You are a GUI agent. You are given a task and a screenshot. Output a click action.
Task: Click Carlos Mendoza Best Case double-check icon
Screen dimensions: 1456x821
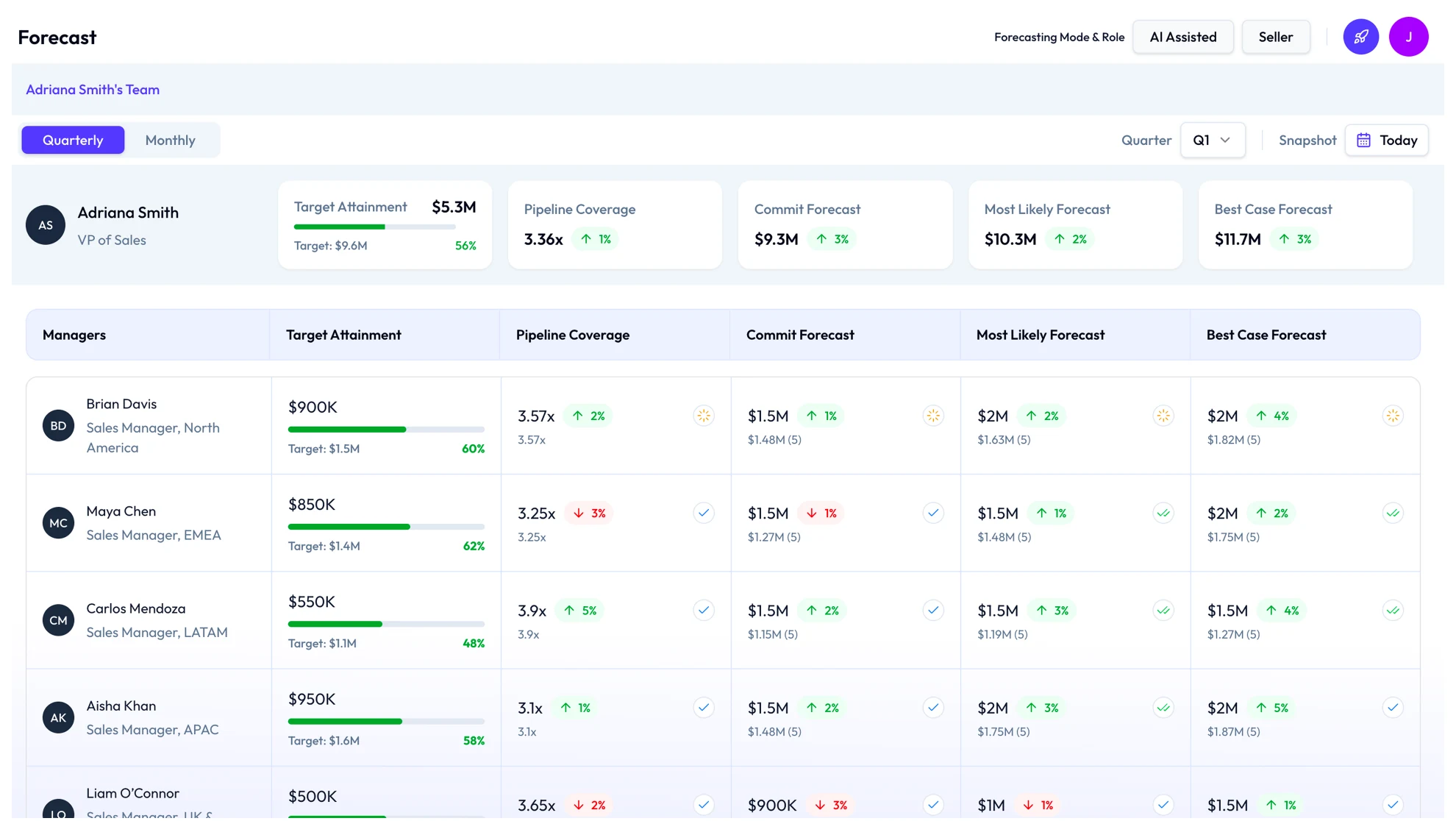click(x=1393, y=610)
